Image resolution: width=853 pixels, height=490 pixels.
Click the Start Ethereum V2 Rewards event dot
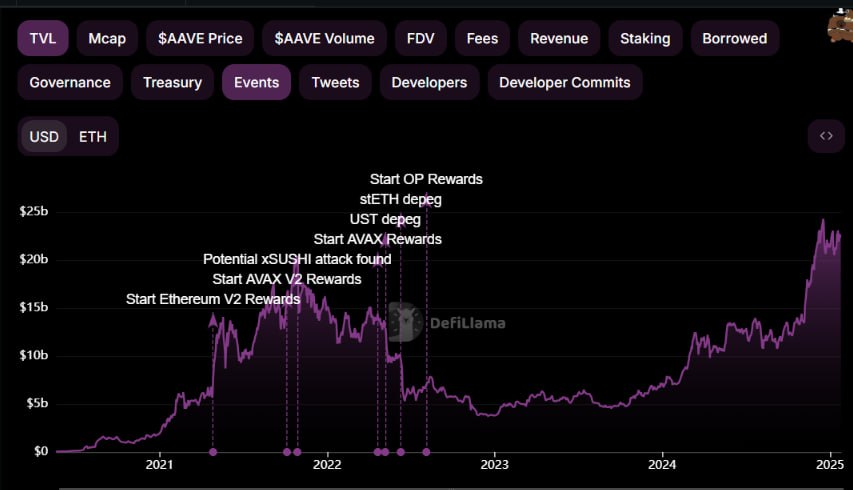click(x=213, y=452)
